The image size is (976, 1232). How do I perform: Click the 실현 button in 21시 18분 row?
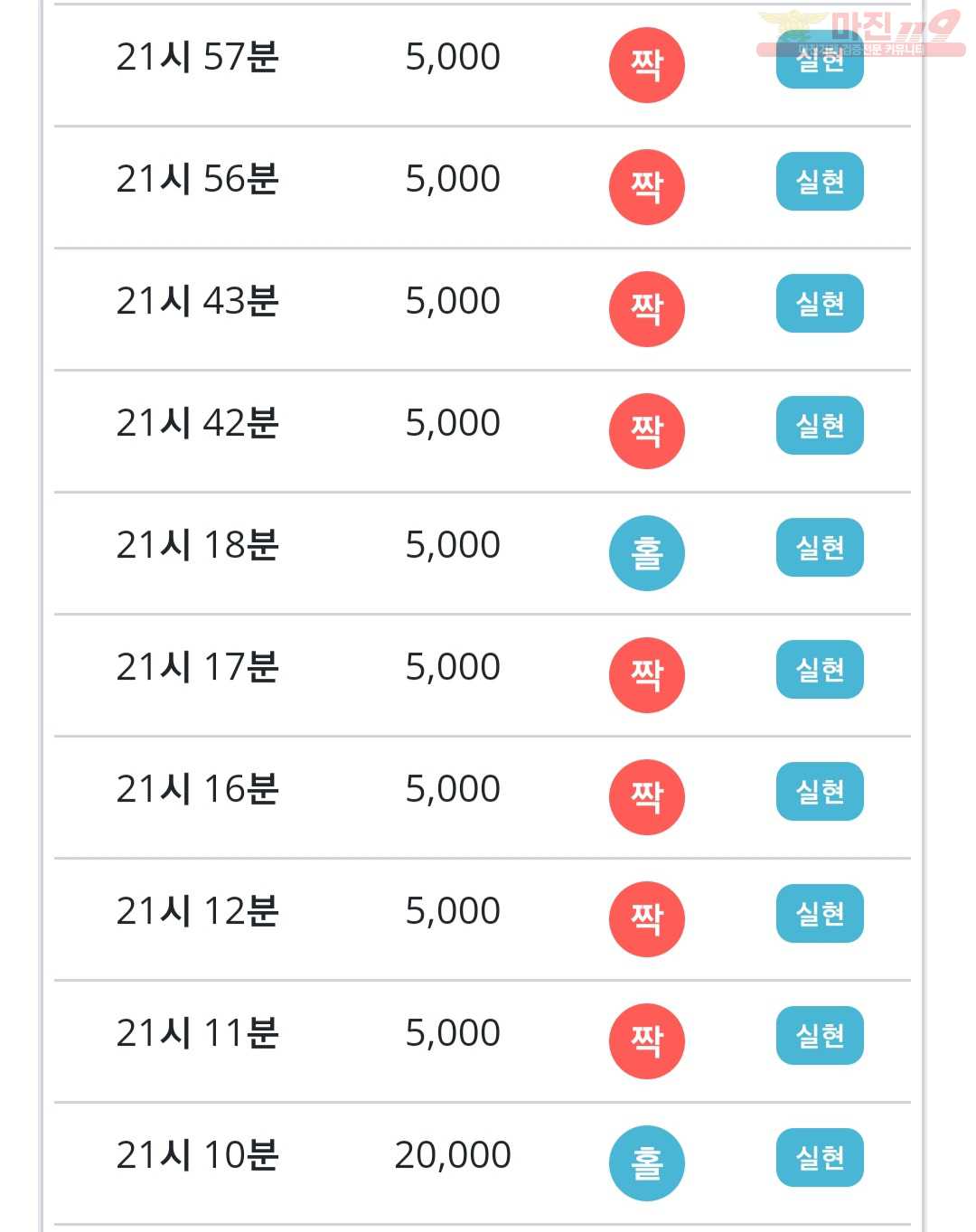click(x=820, y=548)
